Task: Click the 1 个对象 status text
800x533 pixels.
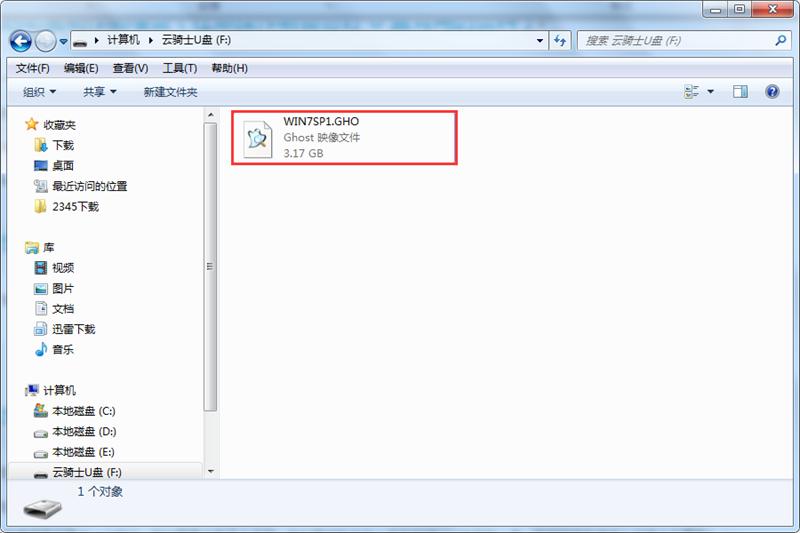Action: pos(101,492)
